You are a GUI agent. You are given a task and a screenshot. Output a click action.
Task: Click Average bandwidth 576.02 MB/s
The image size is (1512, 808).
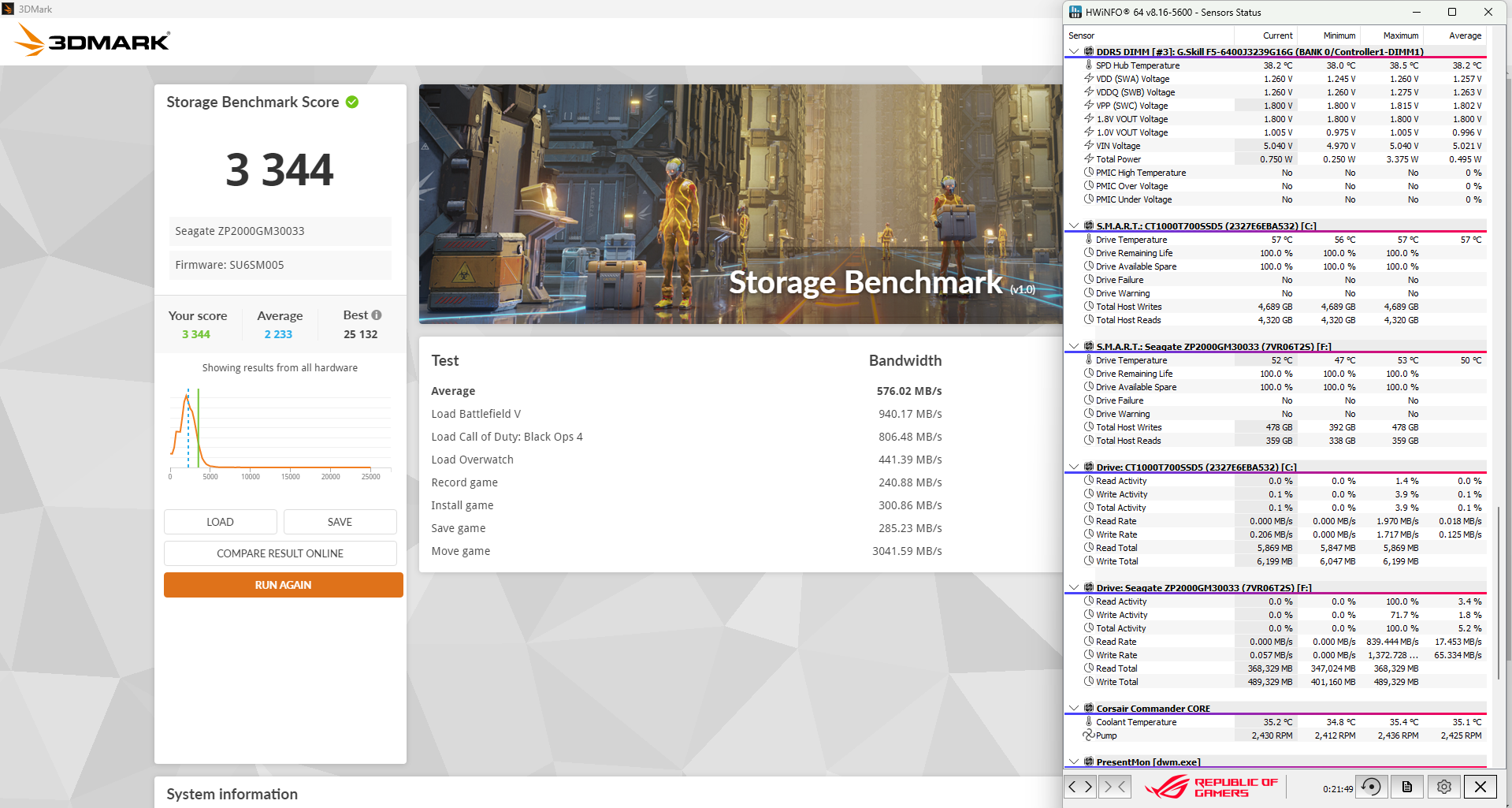click(x=909, y=391)
